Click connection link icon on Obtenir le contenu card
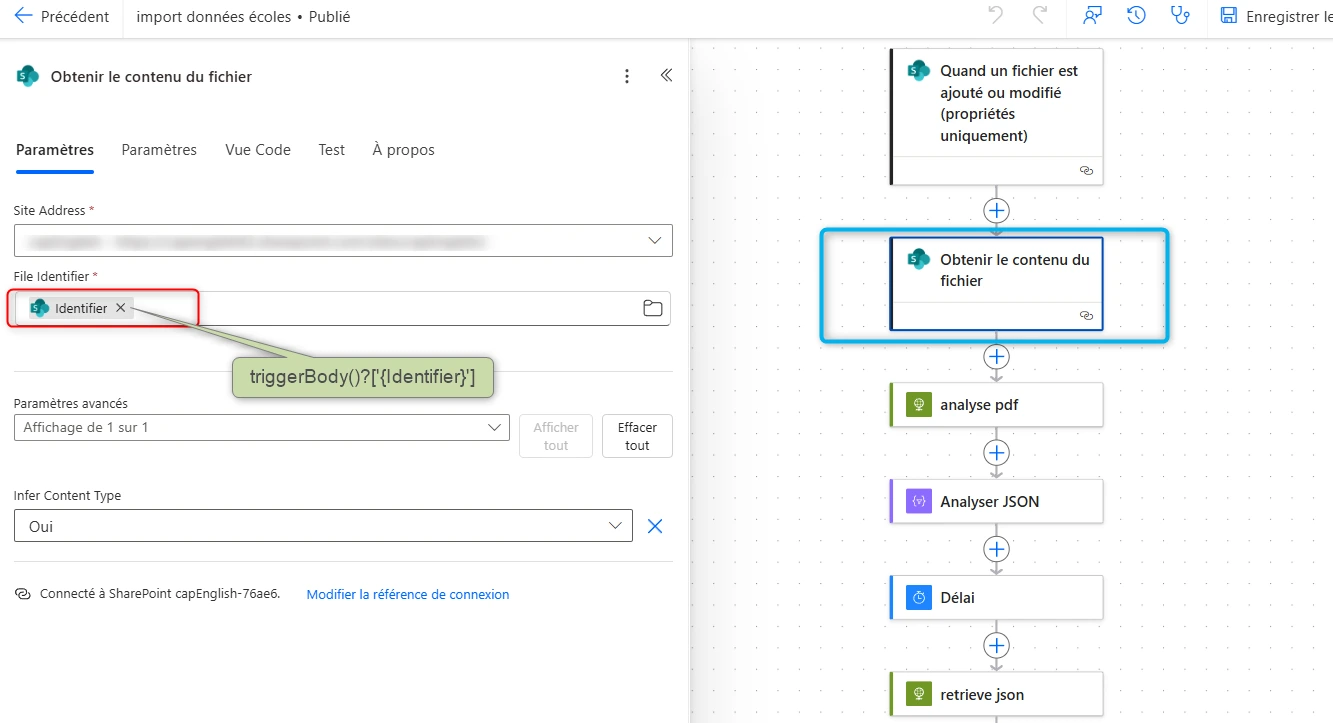1333x723 pixels. [x=1086, y=315]
